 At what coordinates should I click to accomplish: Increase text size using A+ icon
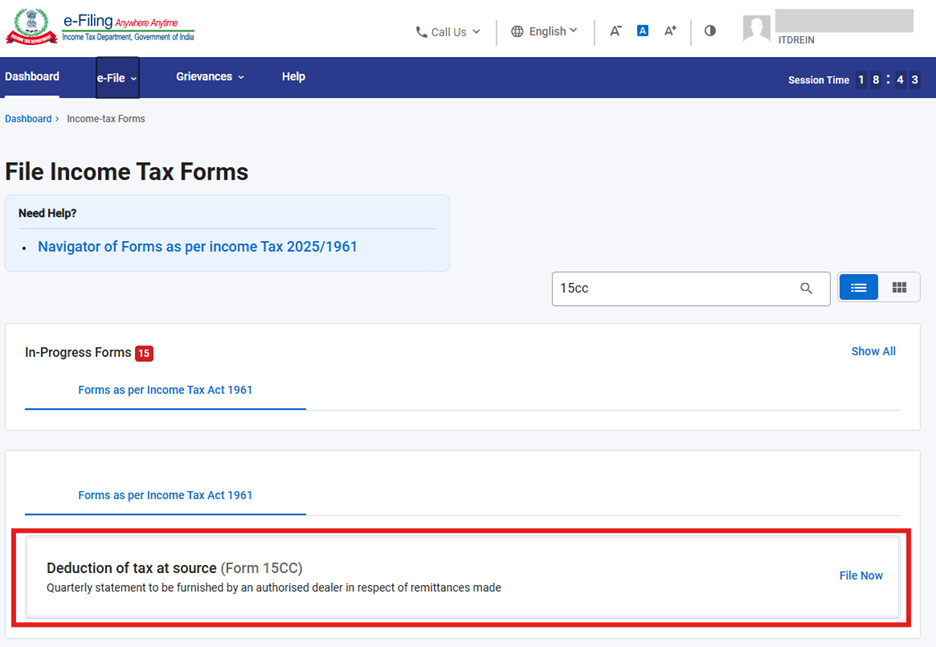point(670,31)
